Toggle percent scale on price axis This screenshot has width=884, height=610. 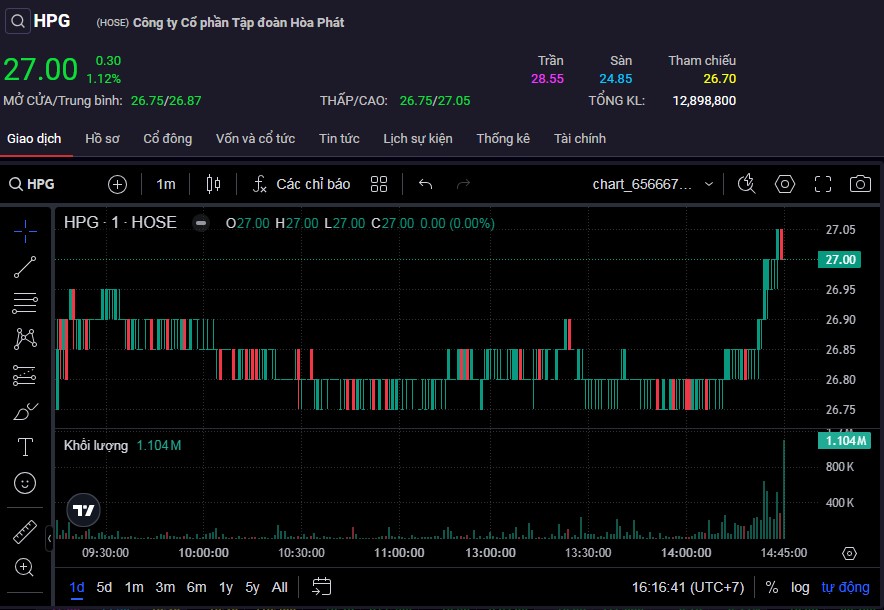point(772,587)
